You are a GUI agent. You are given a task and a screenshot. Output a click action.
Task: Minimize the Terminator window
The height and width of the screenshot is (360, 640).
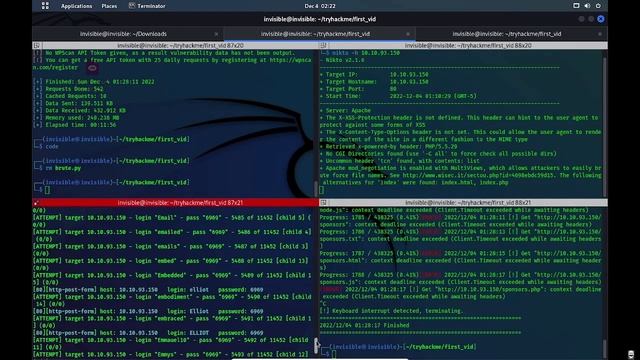click(581, 19)
